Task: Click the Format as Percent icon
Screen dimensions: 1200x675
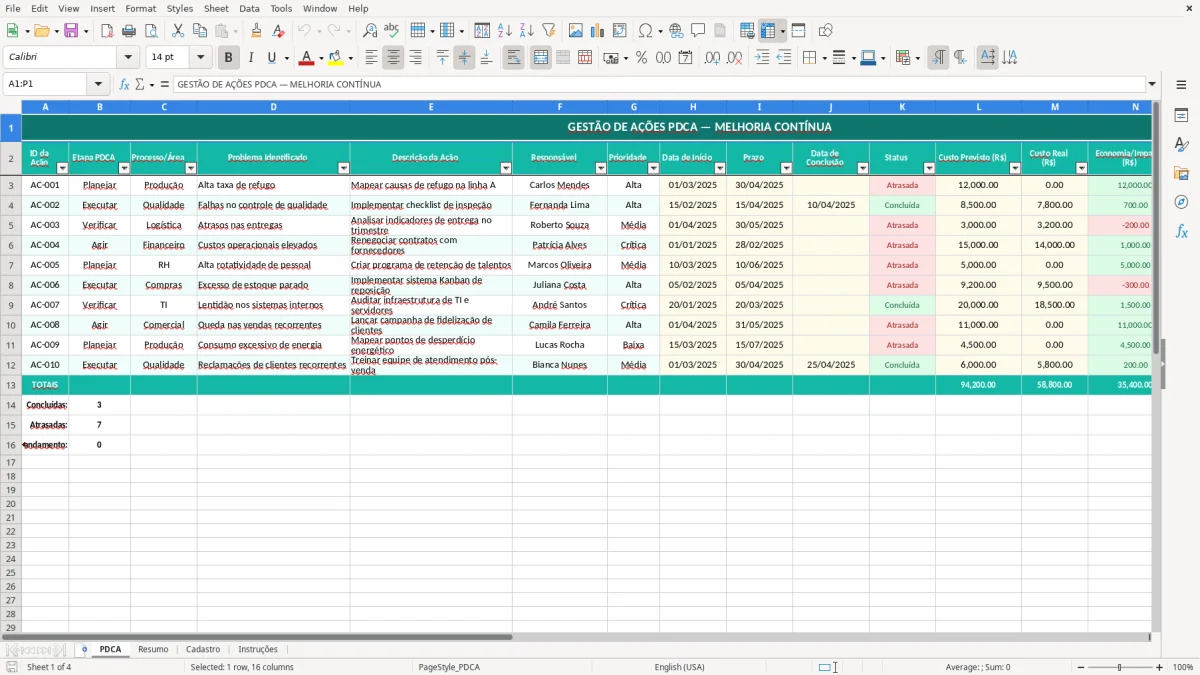Action: point(642,58)
